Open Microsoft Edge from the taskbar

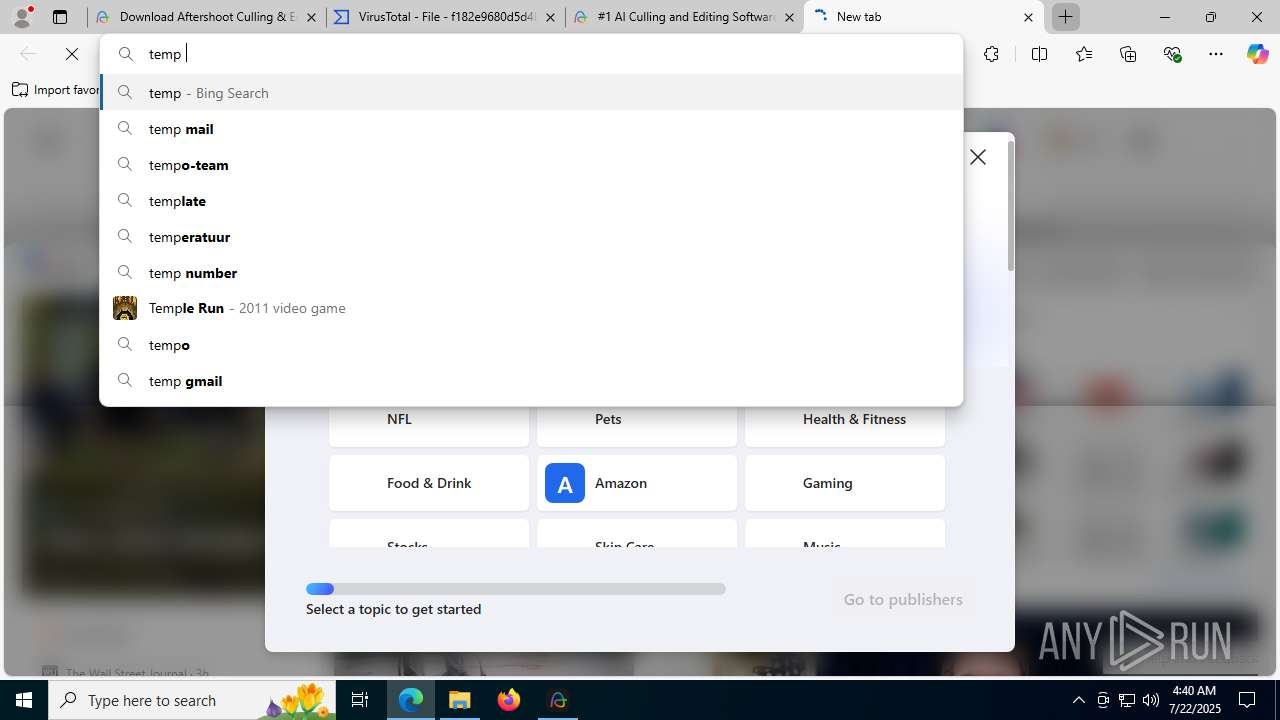click(x=411, y=700)
